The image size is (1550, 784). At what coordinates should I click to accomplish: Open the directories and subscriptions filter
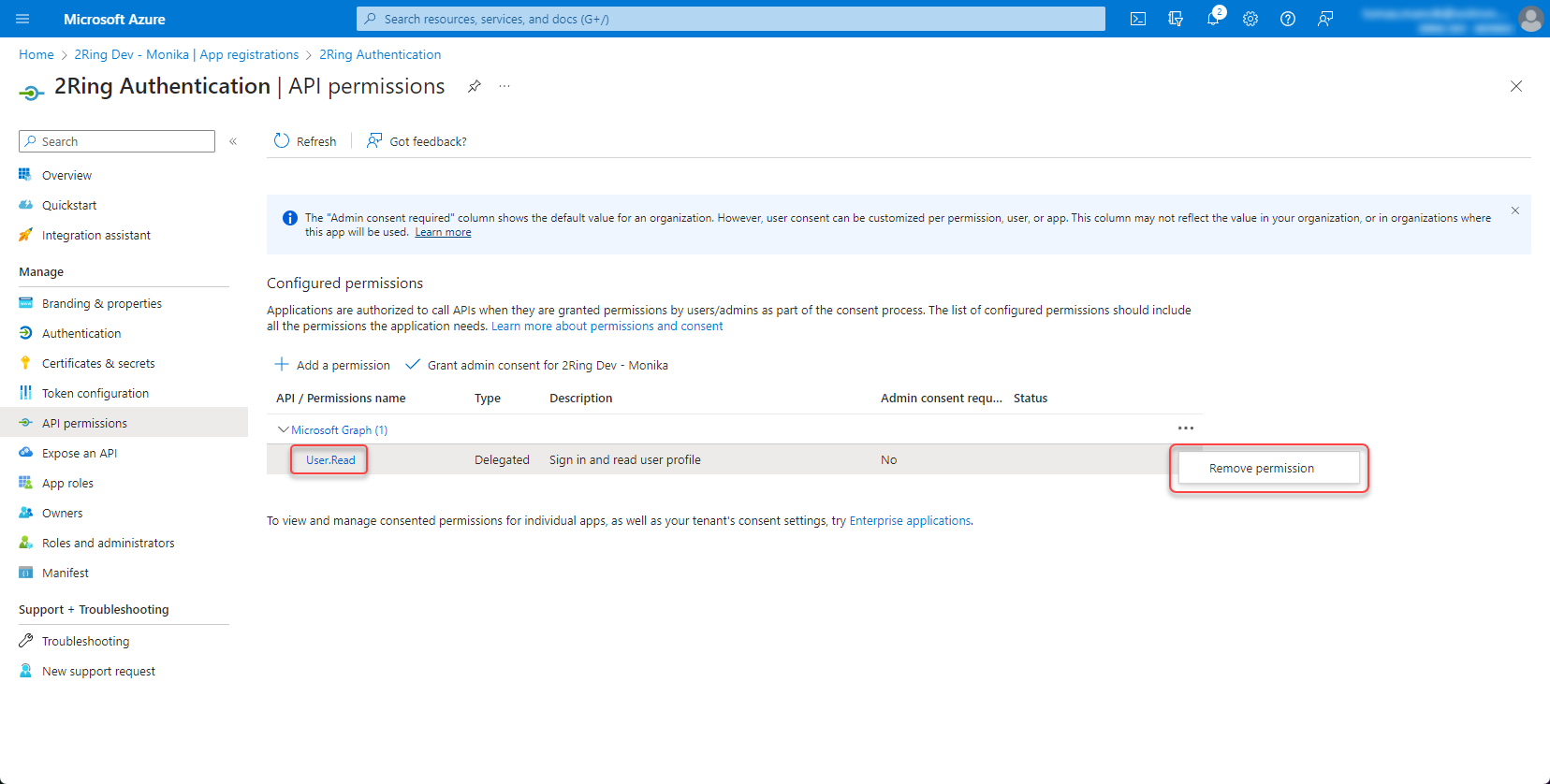[1176, 19]
